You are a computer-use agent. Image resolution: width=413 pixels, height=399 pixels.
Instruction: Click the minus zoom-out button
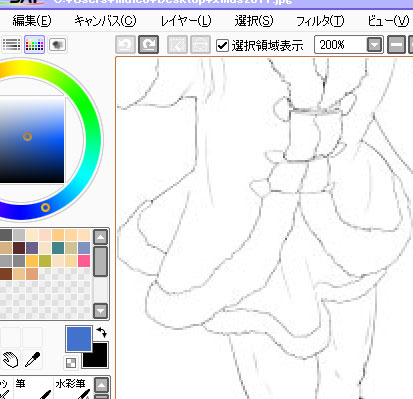coord(396,45)
